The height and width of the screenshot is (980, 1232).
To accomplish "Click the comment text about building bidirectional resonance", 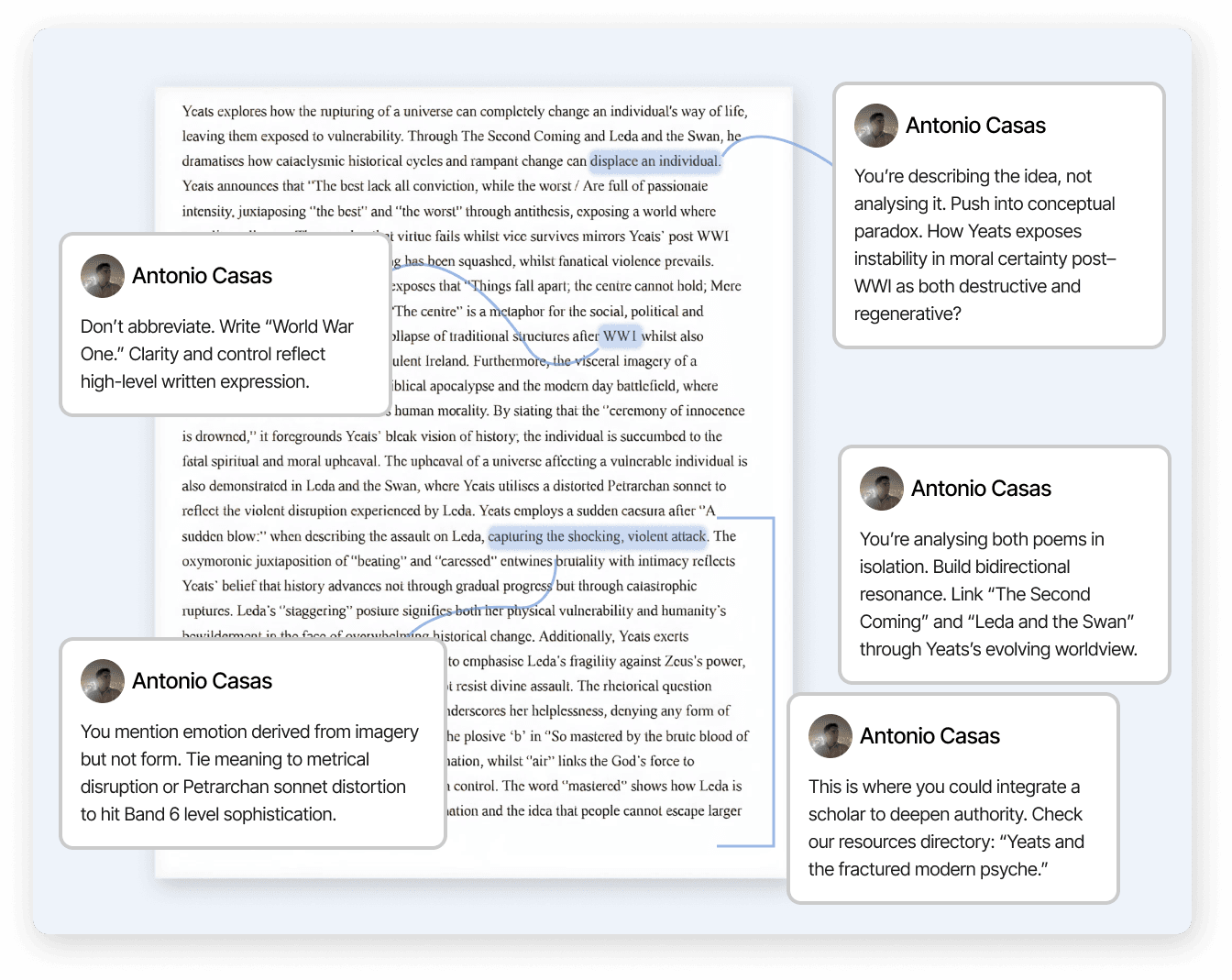I will coord(998,594).
